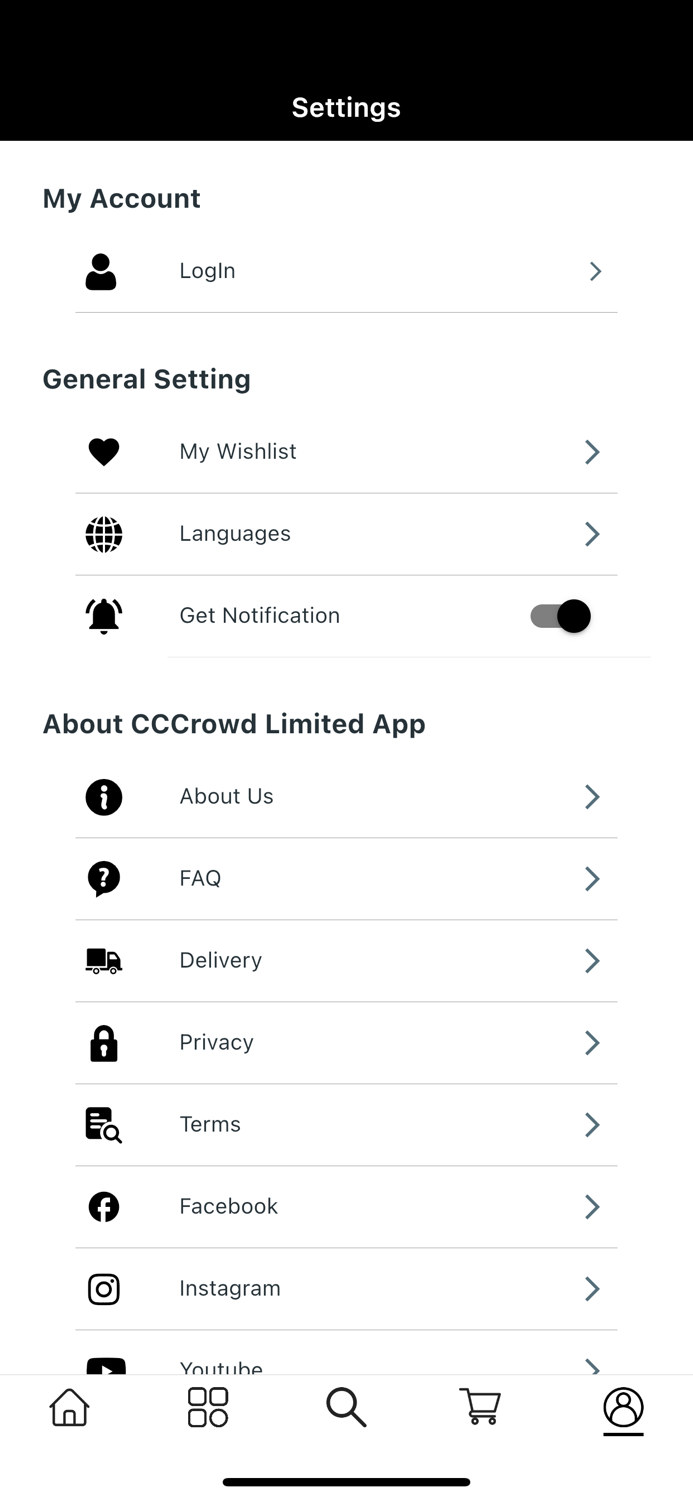View the Terms page
Screen dimensions: 693x1500
(209, 1125)
